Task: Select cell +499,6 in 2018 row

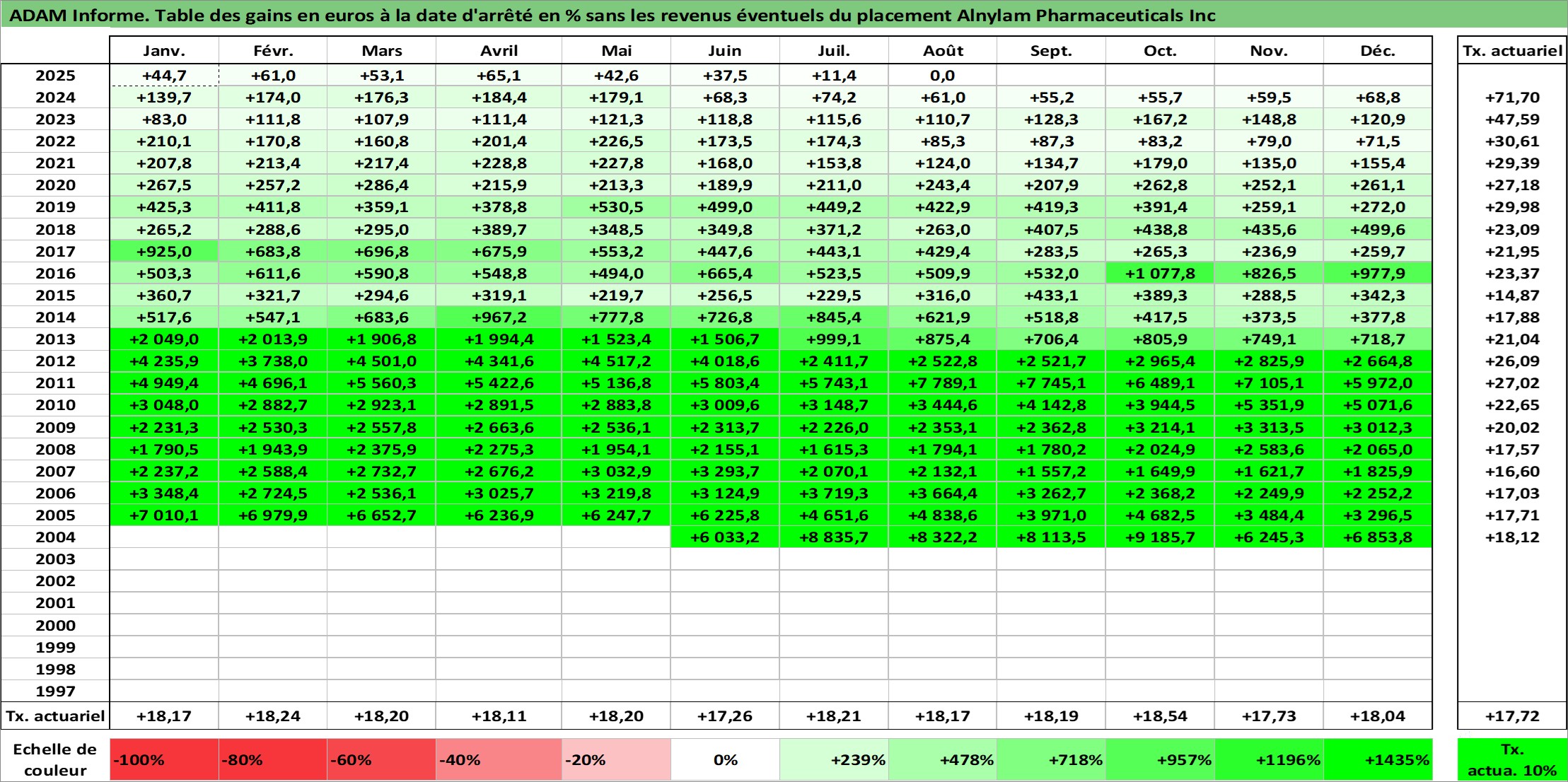Action: pyautogui.click(x=1378, y=229)
